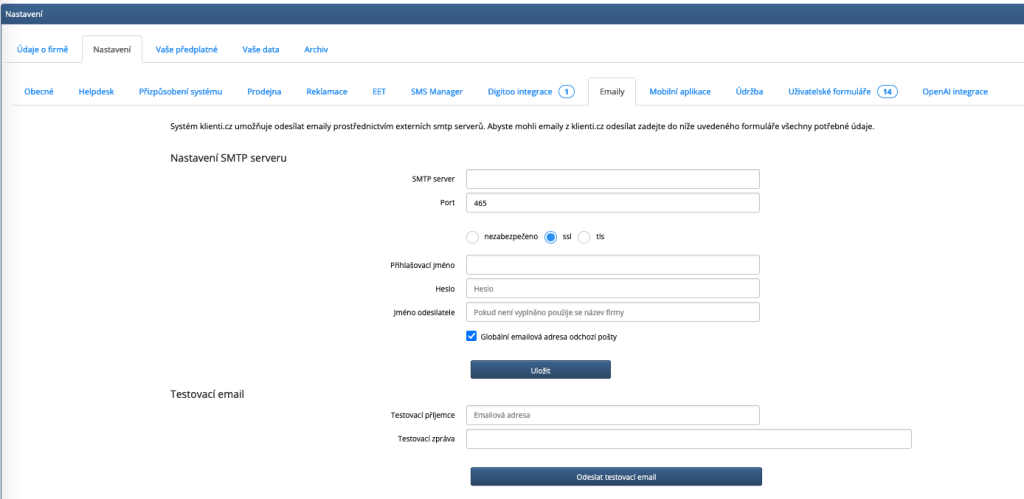Viewport: 1024px width, 499px height.
Task: Open Přizpůsobení systému tab
Action: (x=180, y=91)
